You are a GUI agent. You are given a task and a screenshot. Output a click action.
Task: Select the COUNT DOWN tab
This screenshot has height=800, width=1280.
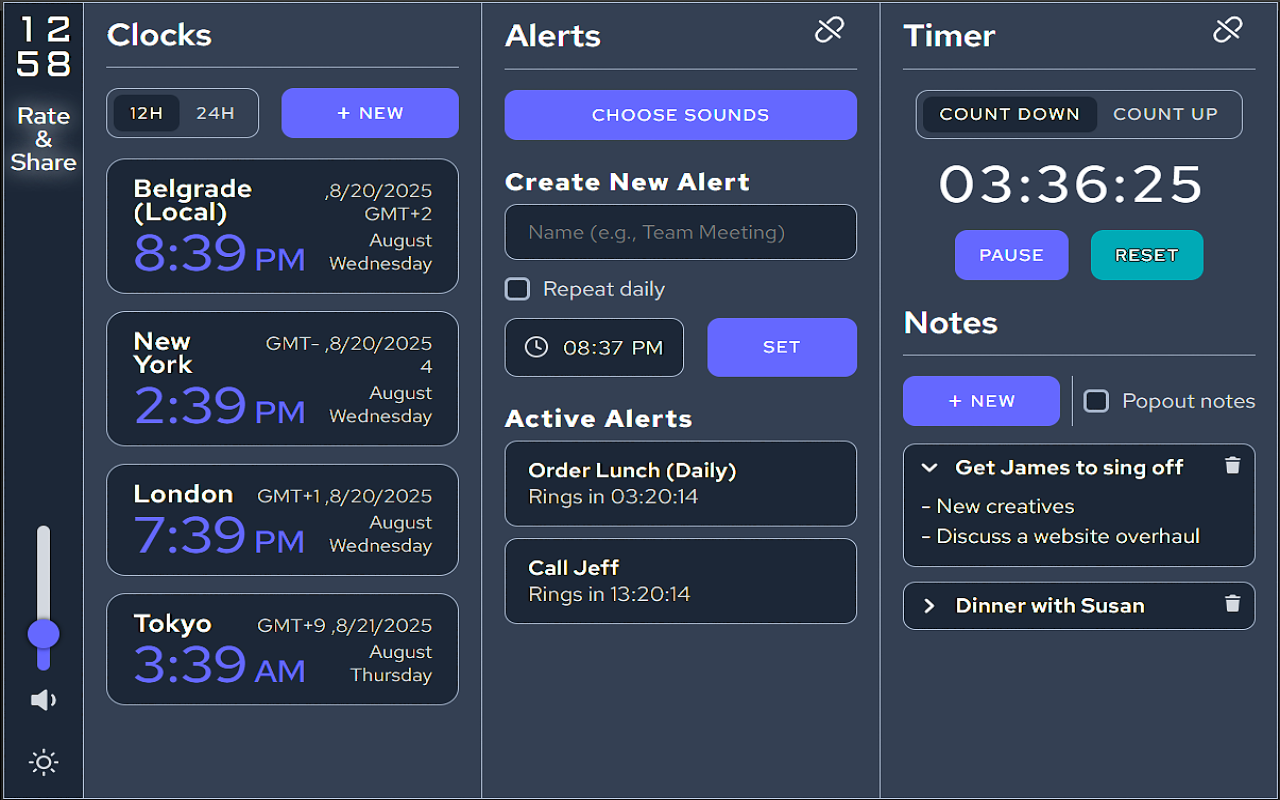point(1010,114)
